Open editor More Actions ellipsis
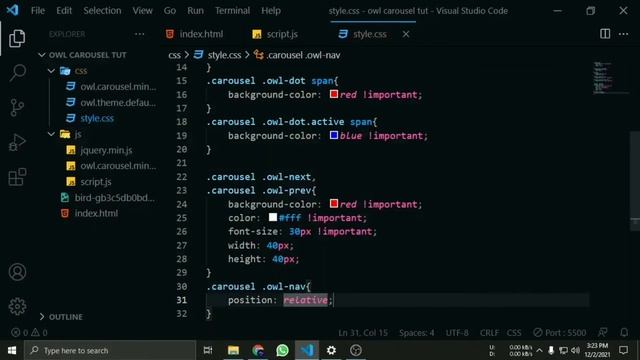 623,34
